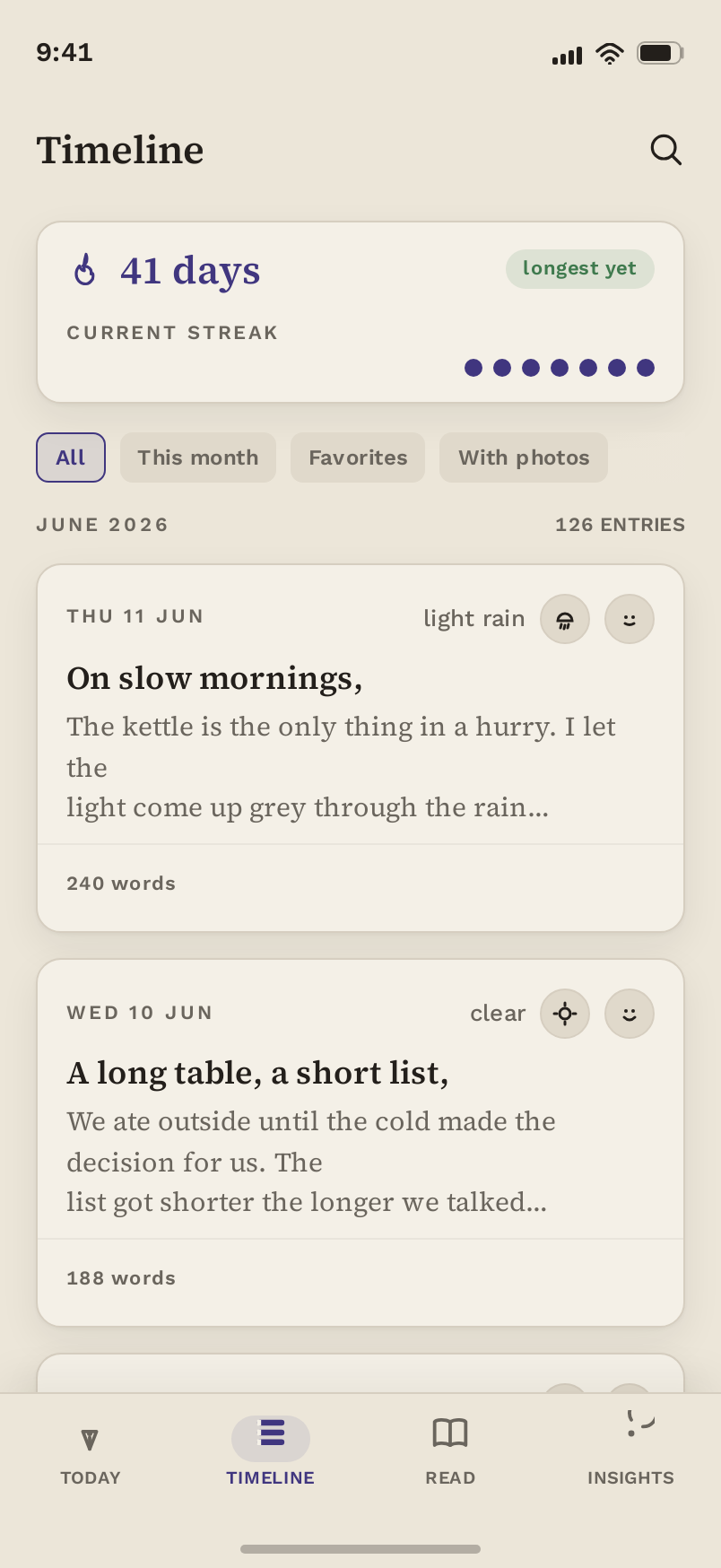This screenshot has height=1568, width=721.
Task: Tap the last dot in the streak indicator
Action: (x=646, y=368)
